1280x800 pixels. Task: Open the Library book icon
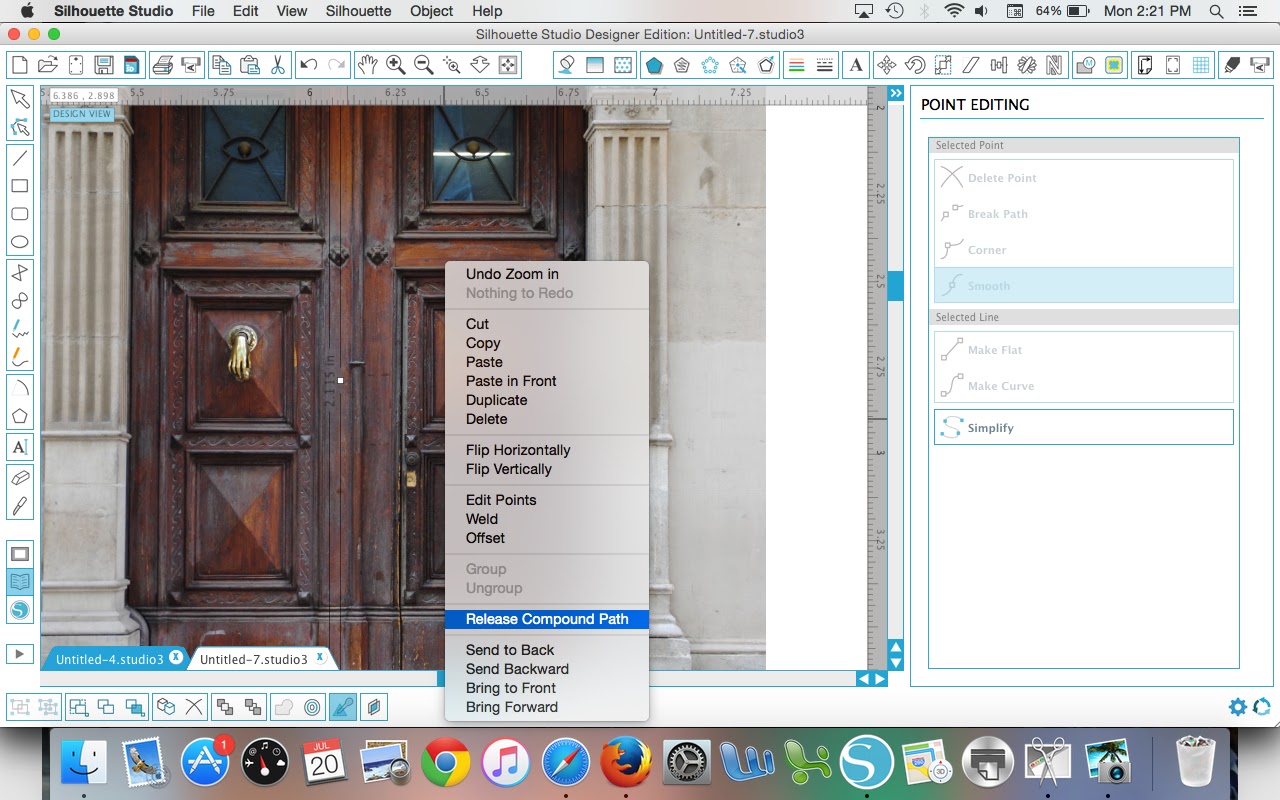click(x=19, y=581)
